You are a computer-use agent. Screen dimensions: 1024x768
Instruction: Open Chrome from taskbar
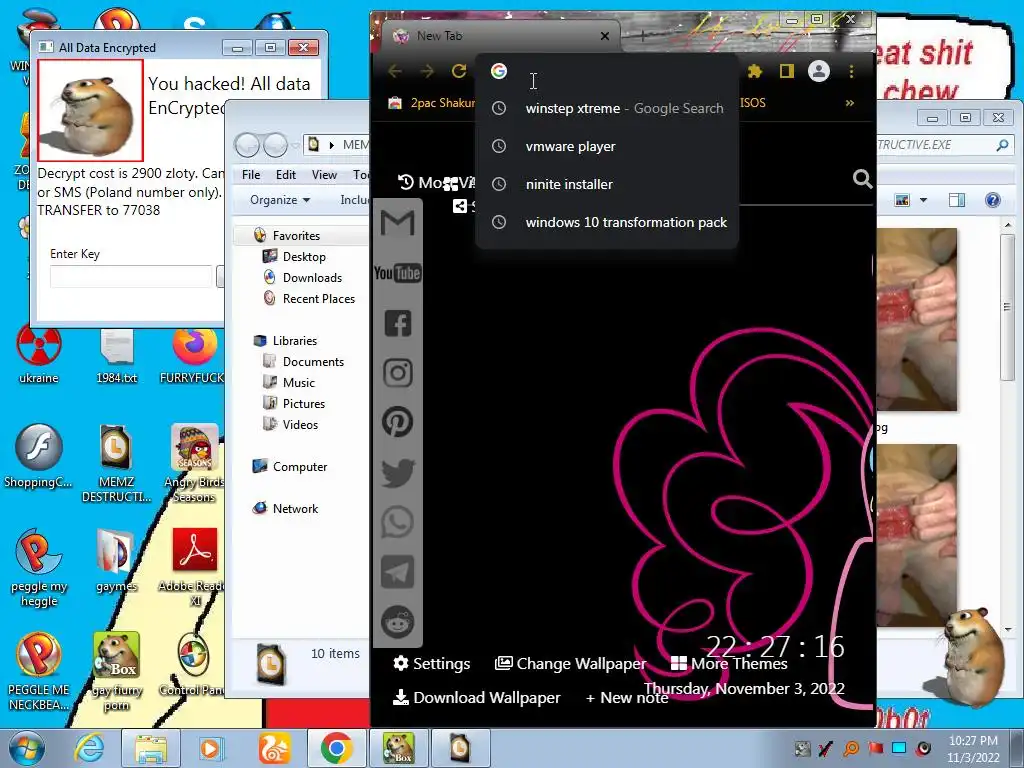pyautogui.click(x=336, y=748)
